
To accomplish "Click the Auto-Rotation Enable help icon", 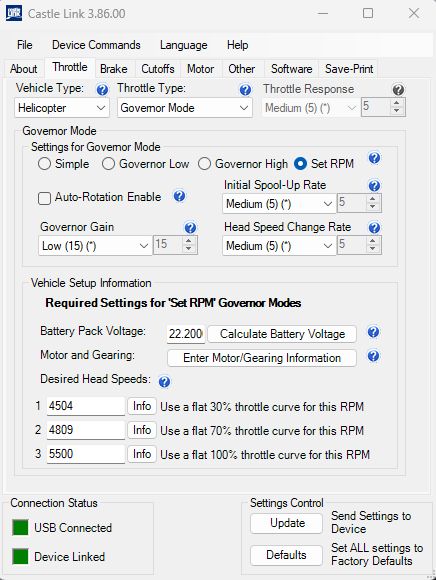I will tap(179, 196).
